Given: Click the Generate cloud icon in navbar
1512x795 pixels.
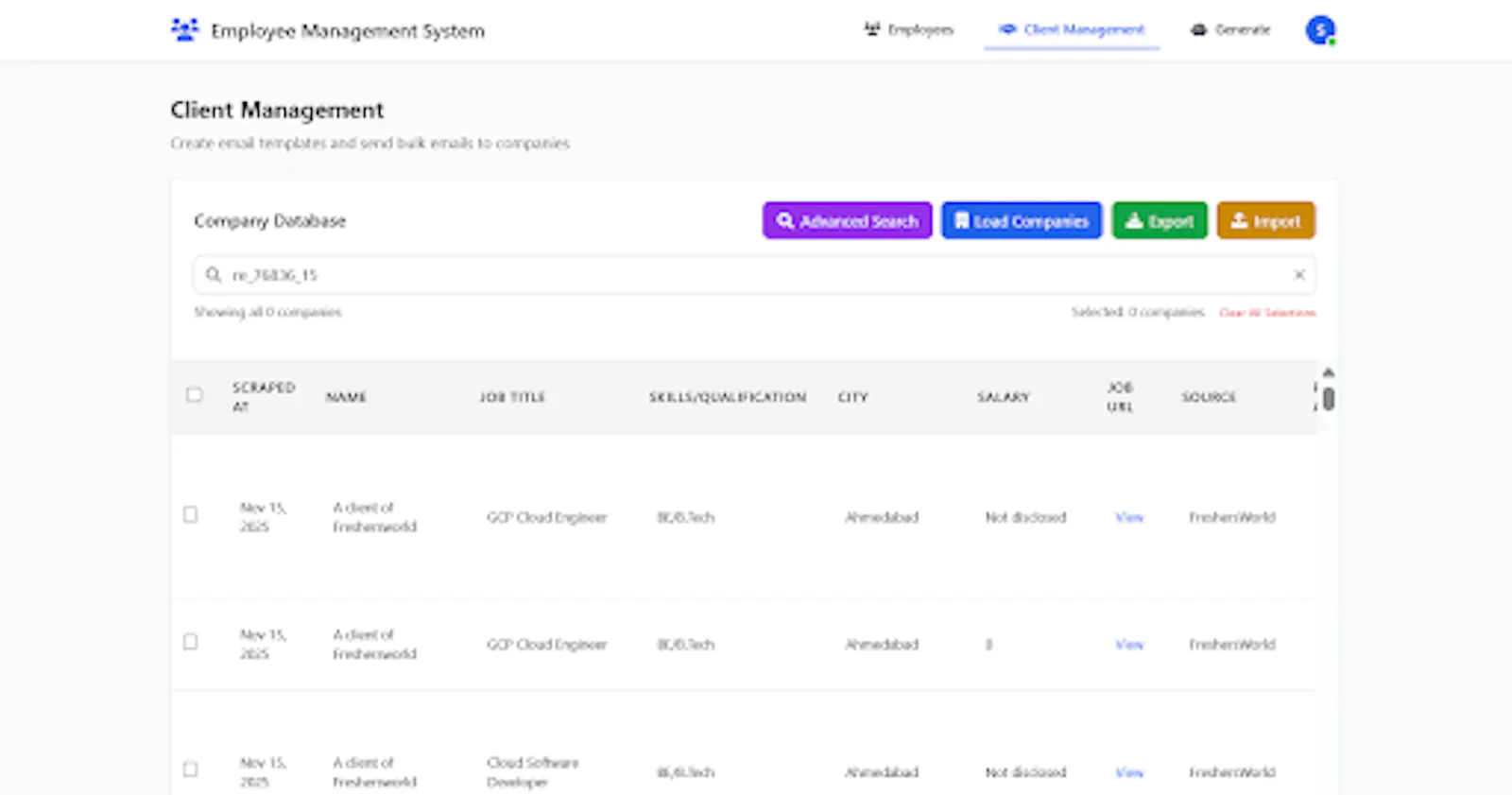Looking at the screenshot, I should 1198,29.
